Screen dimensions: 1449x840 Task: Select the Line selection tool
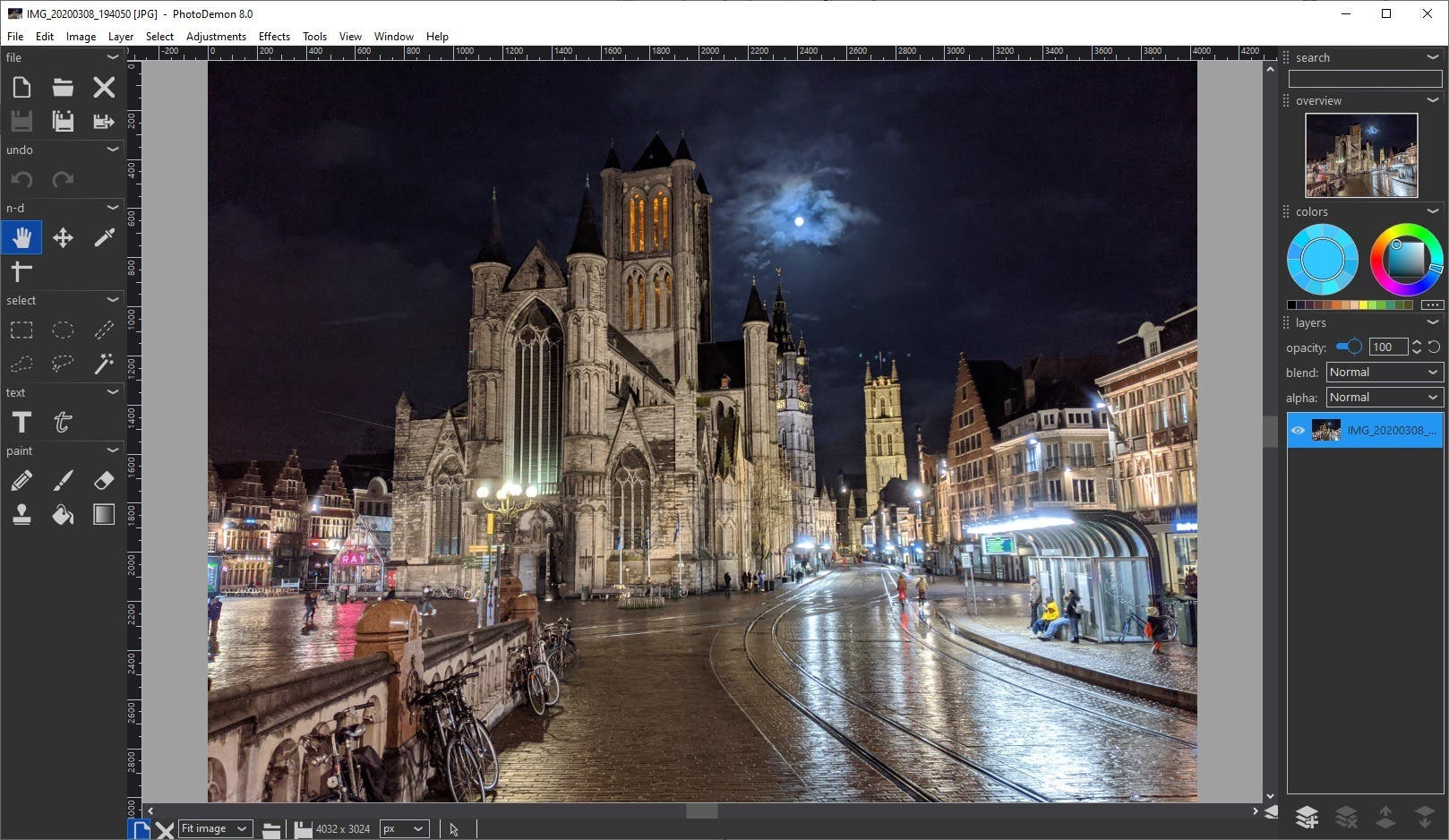point(104,330)
